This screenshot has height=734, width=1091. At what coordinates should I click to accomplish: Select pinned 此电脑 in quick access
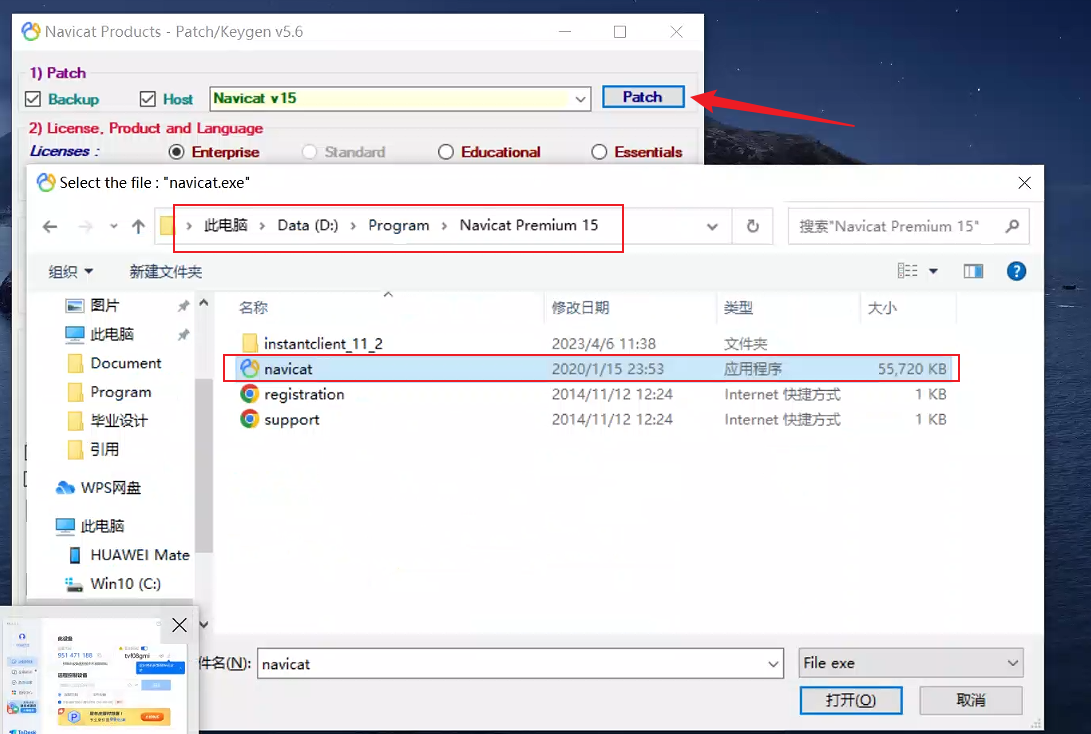111,335
